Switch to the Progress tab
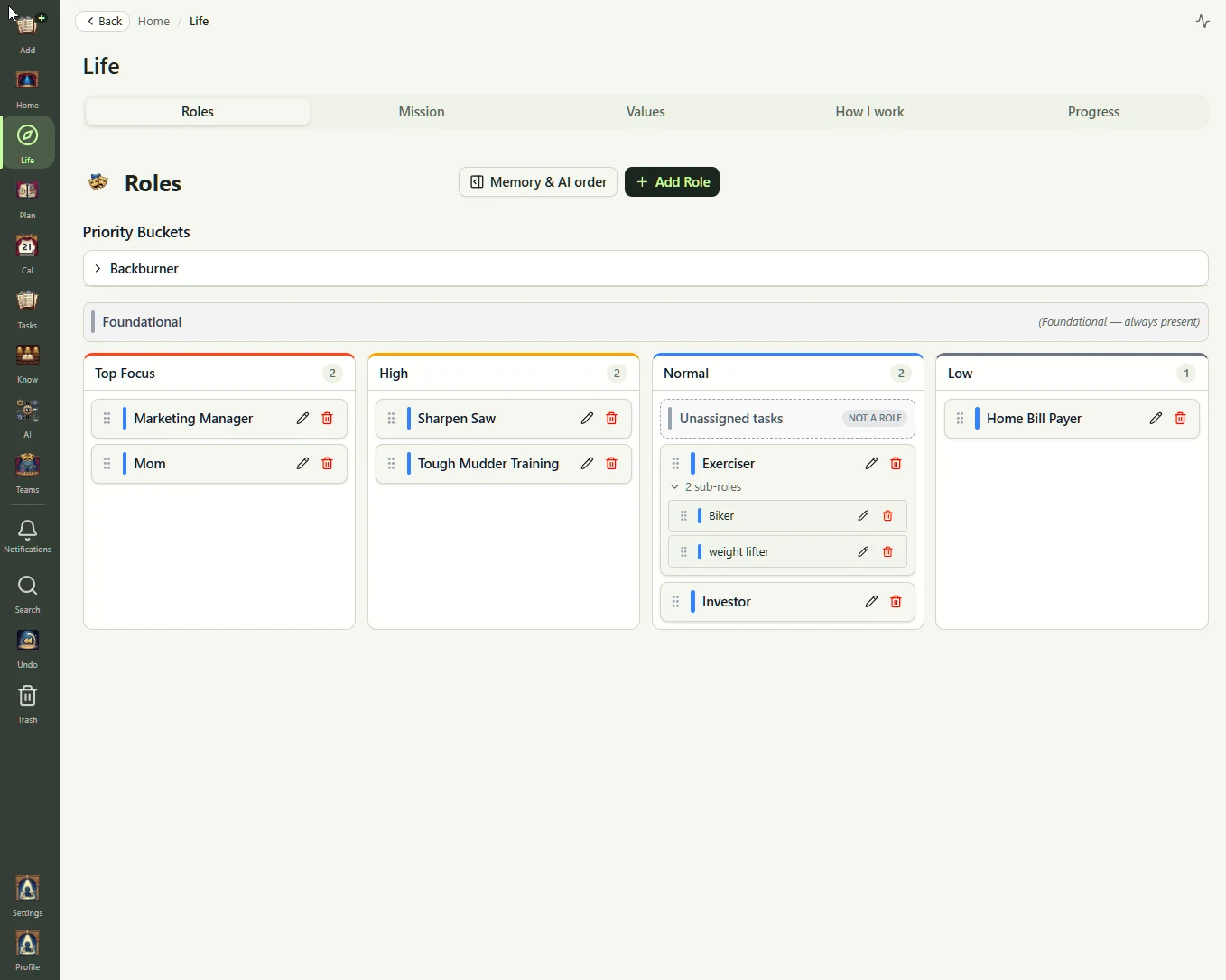This screenshot has width=1226, height=980. [1093, 112]
